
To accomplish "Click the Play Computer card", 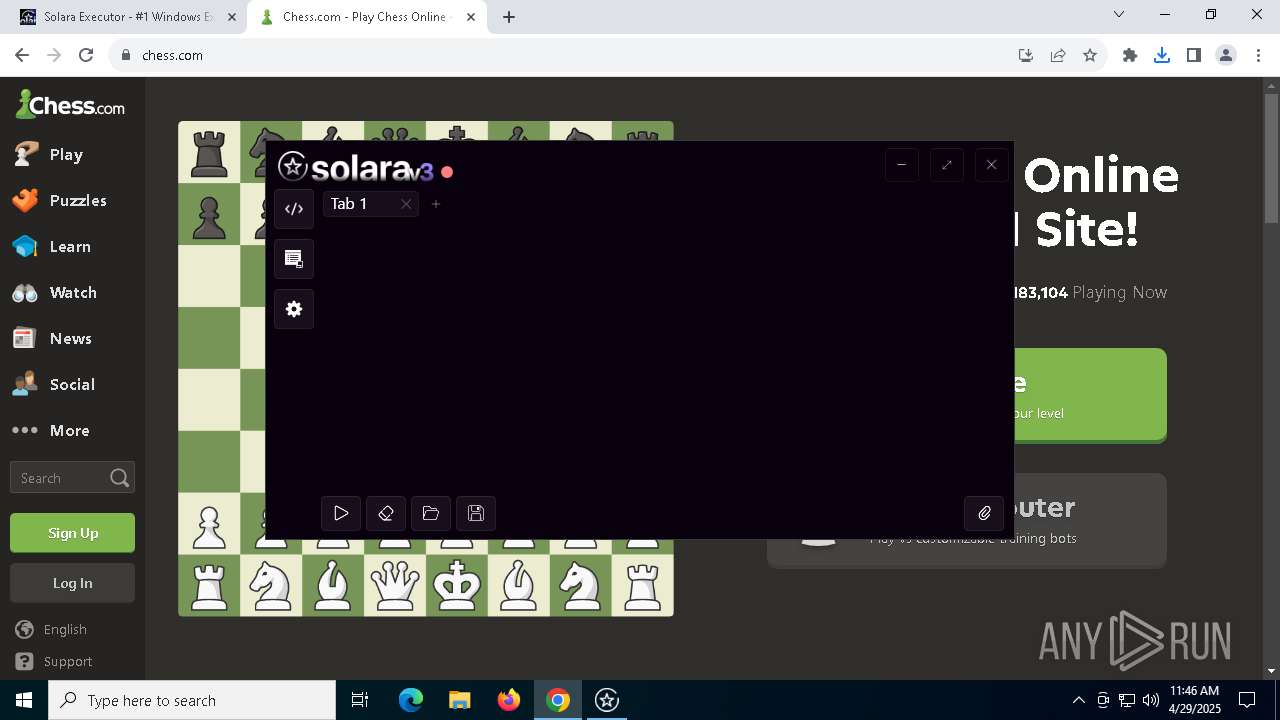I will pos(1090,520).
